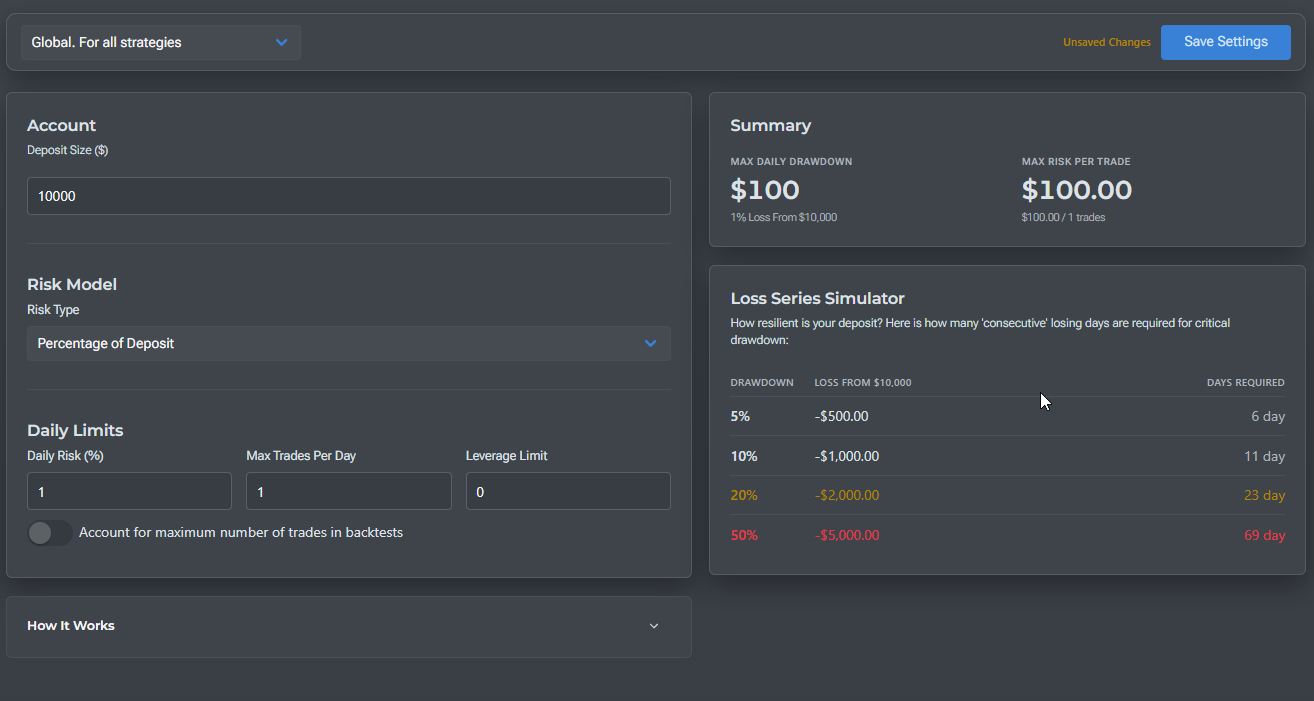
Task: Expand the How It Works section
Action: click(348, 626)
